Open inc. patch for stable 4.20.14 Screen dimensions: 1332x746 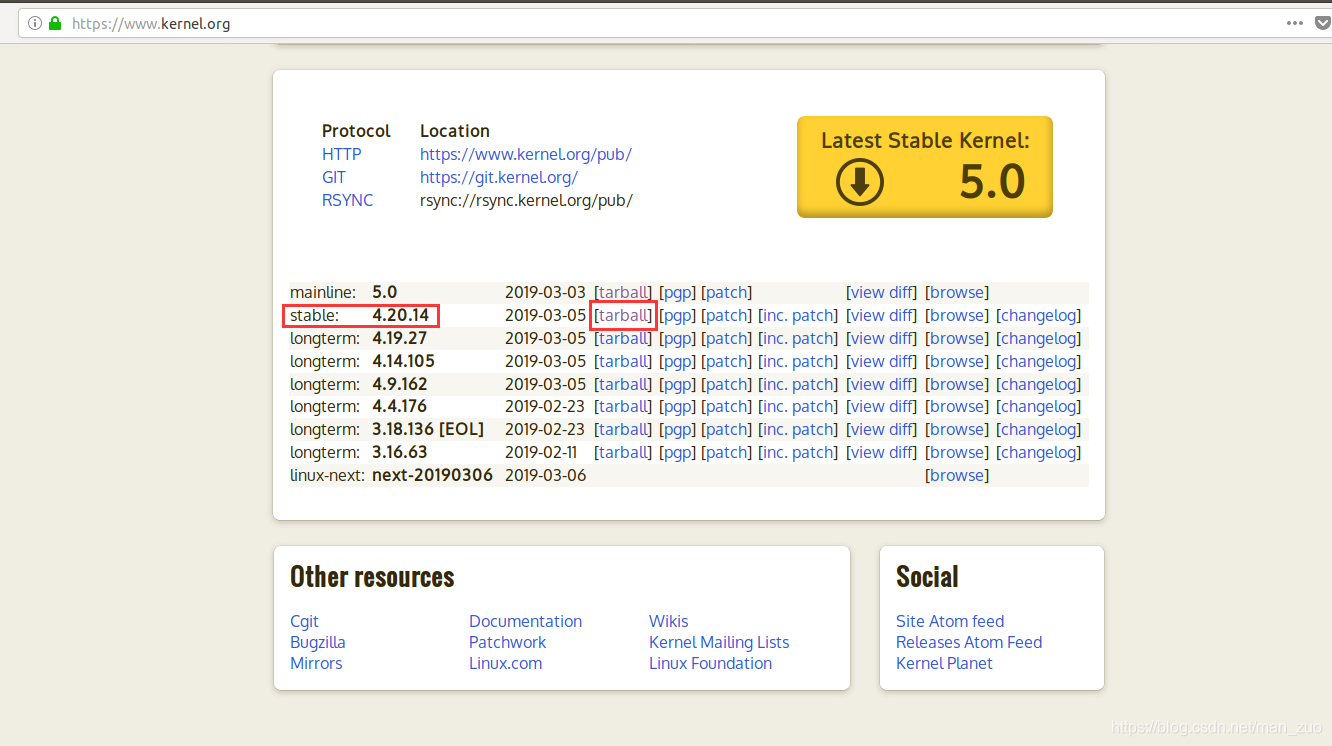click(x=798, y=315)
